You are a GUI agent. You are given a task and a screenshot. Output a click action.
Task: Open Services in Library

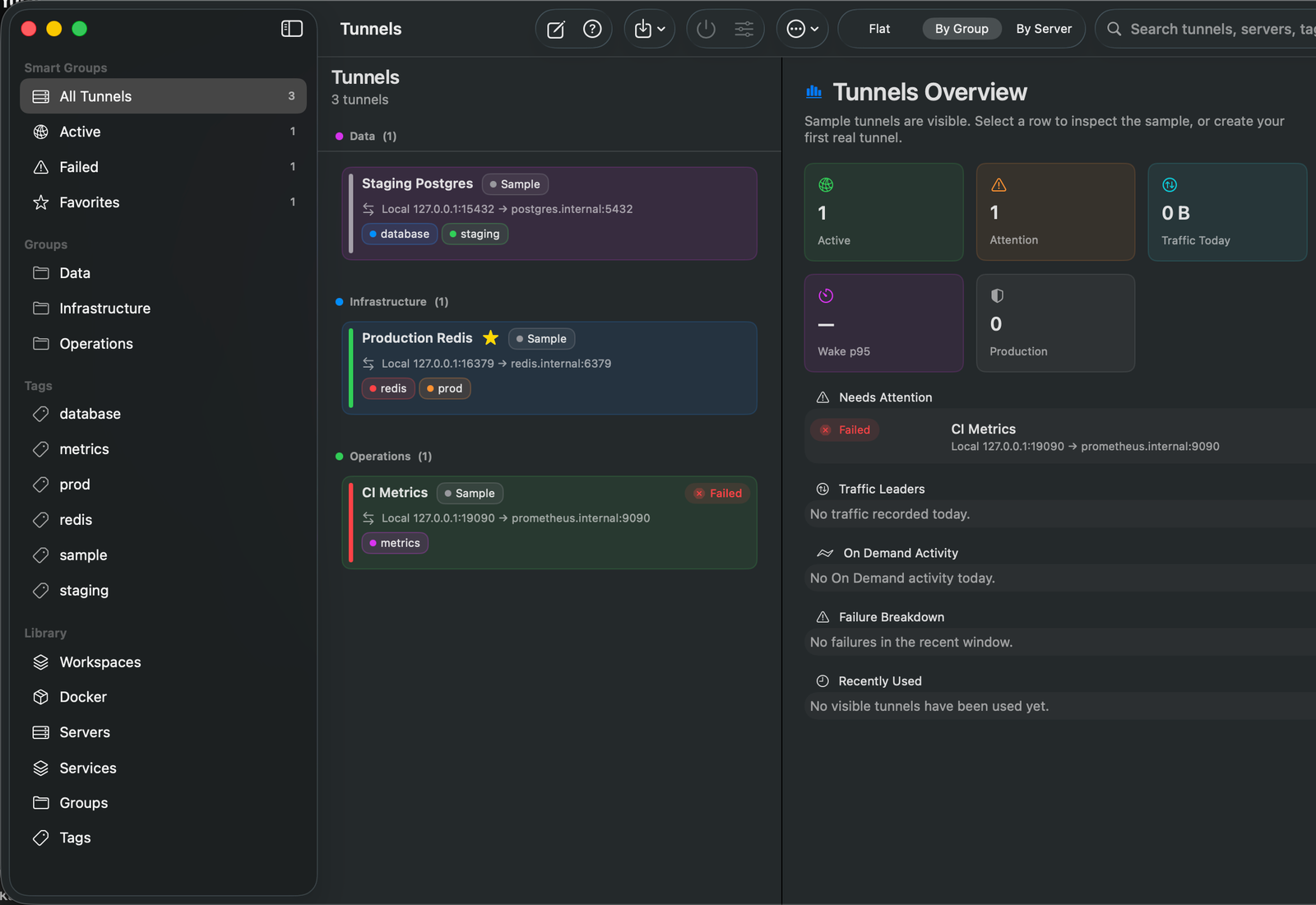(x=163, y=768)
